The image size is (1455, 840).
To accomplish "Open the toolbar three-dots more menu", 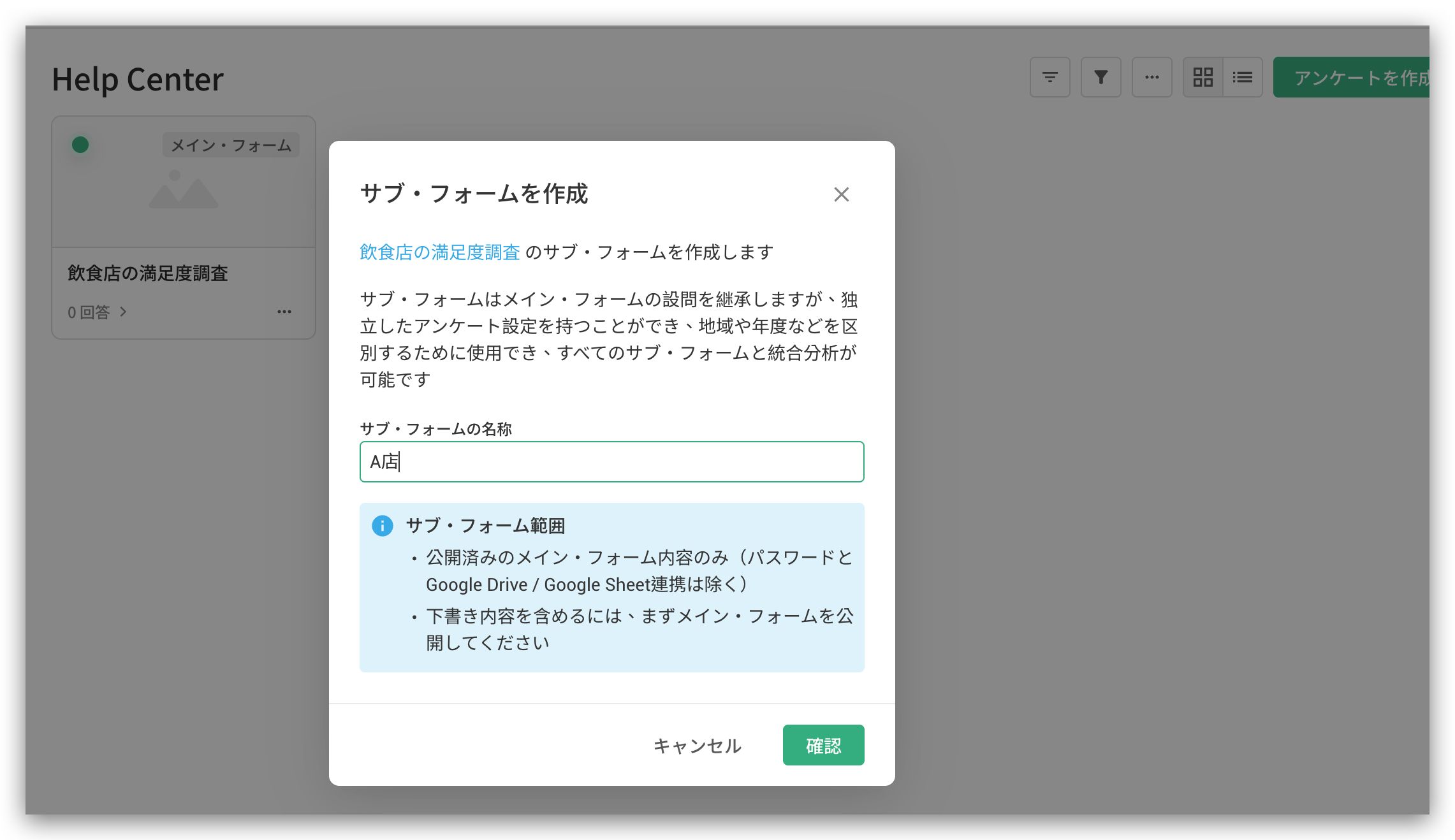I will click(1152, 78).
